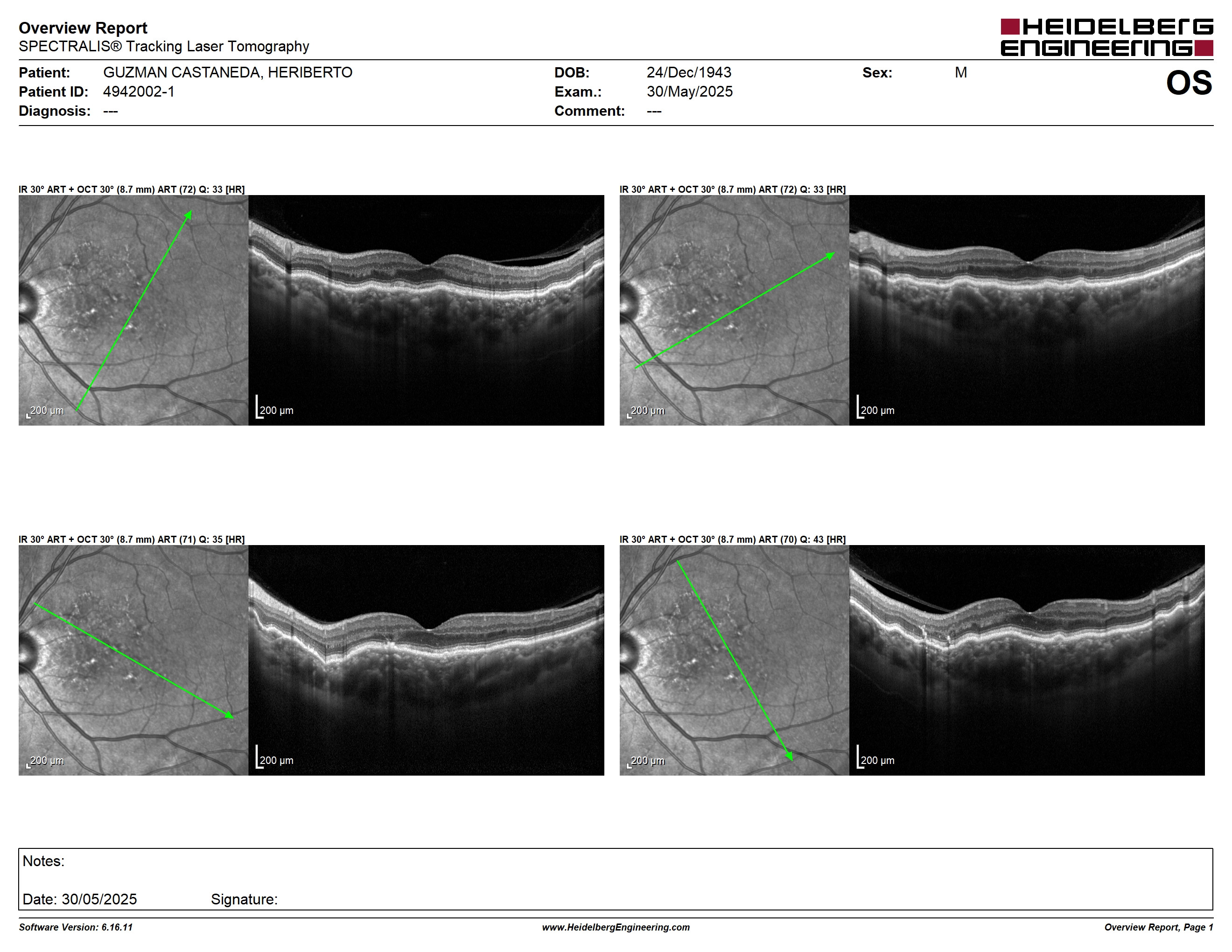The image size is (1232, 952).
Task: Click scan header ending "ART (71) Q: 35 [HR]"
Action: pos(132,540)
